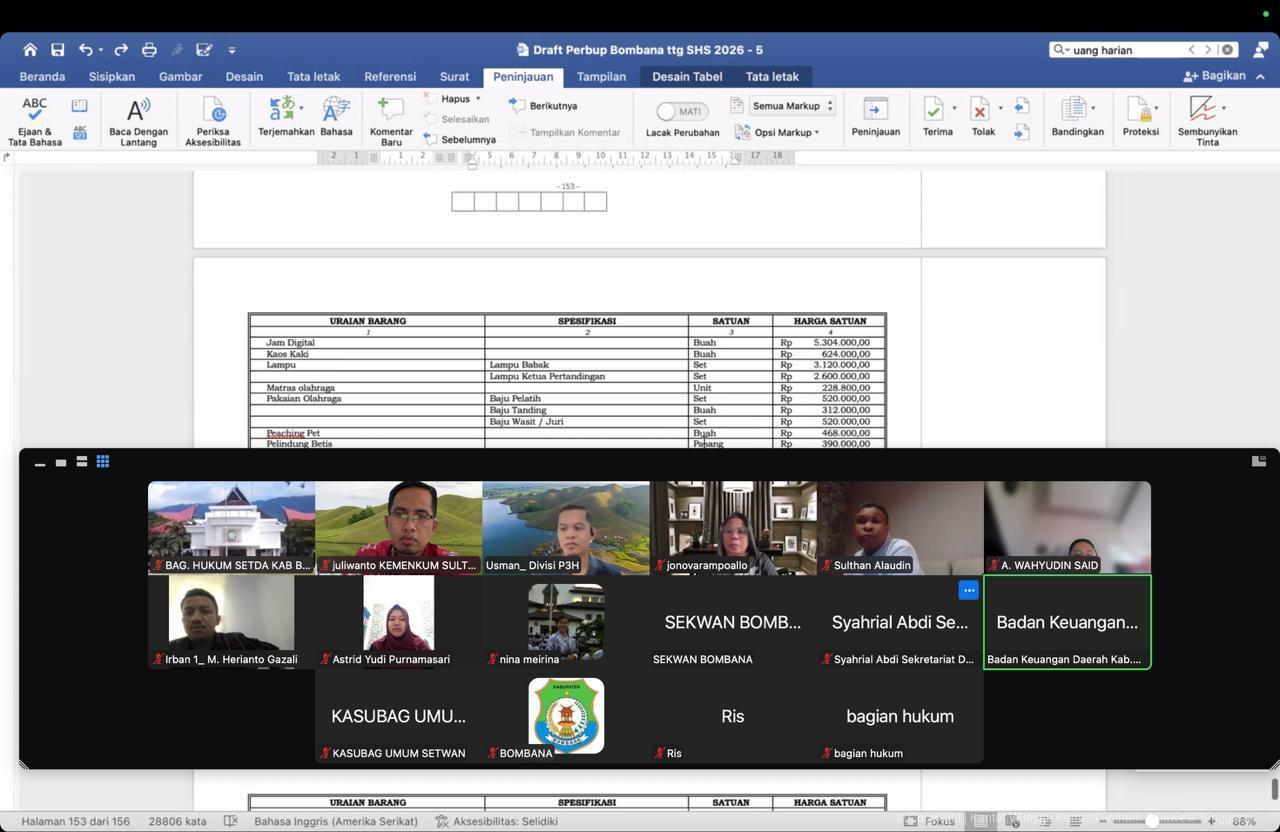
Task: Toggle the Lacak Perubahan switch
Action: [681, 111]
